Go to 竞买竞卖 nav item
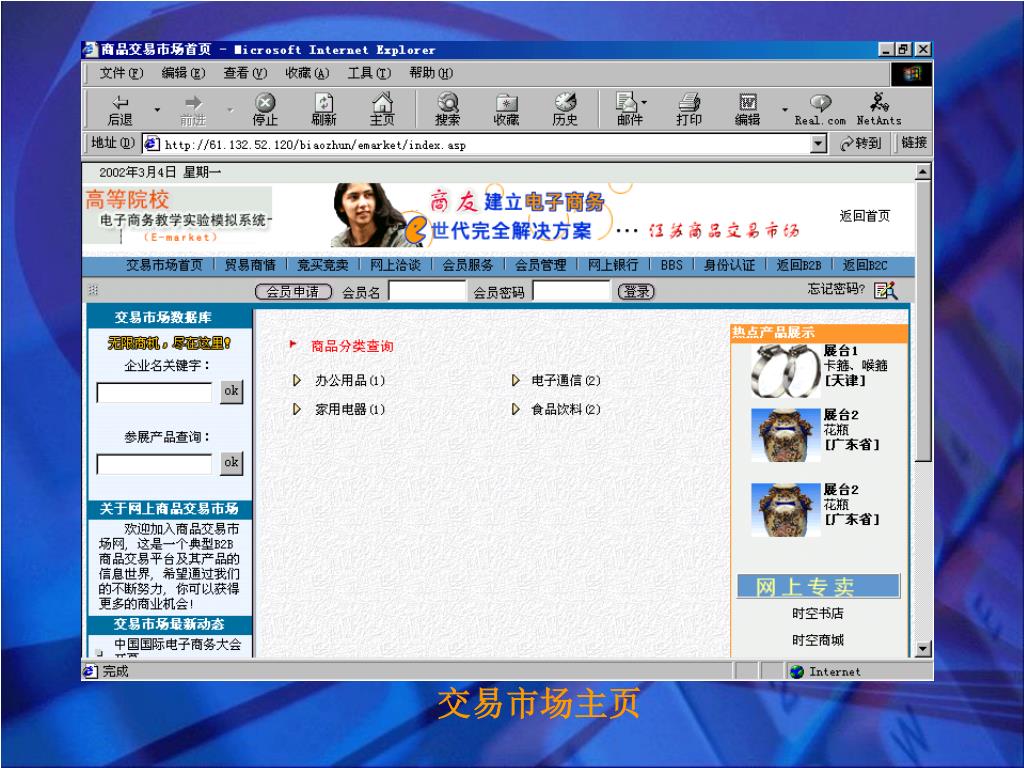 click(323, 265)
